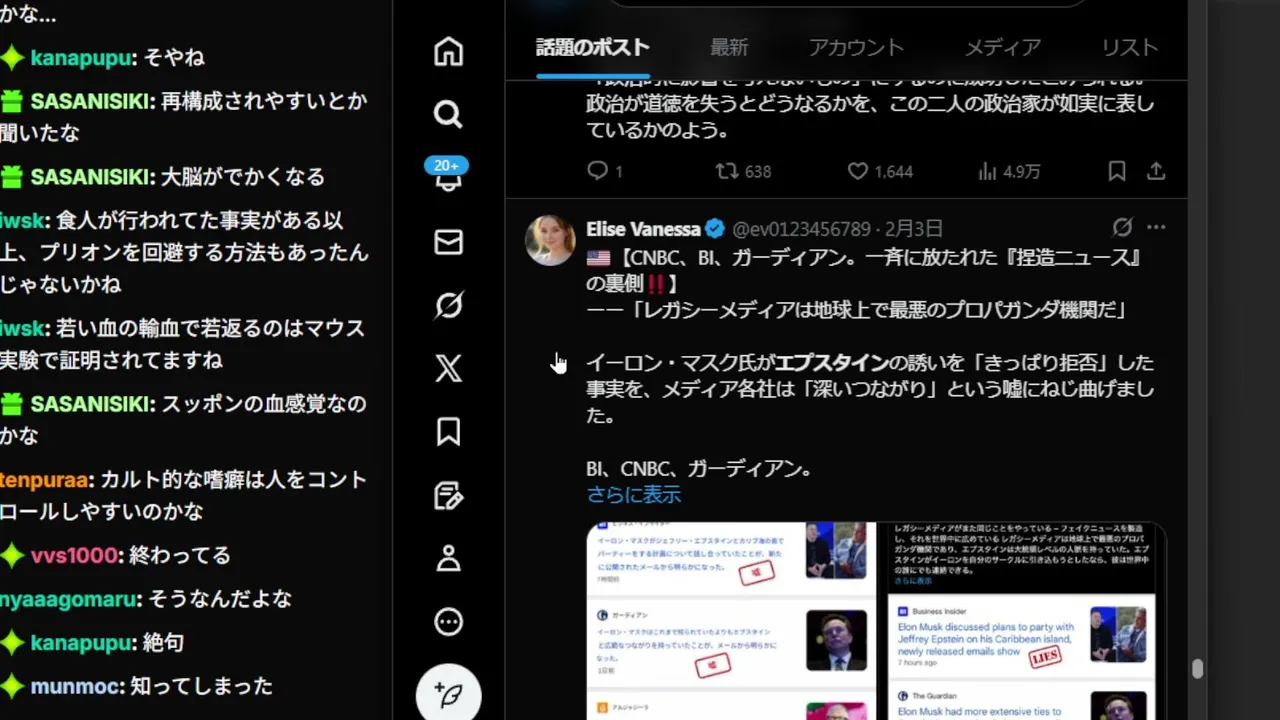Open the Profile person icon in sidebar
The image size is (1280, 720).
[x=448, y=558]
